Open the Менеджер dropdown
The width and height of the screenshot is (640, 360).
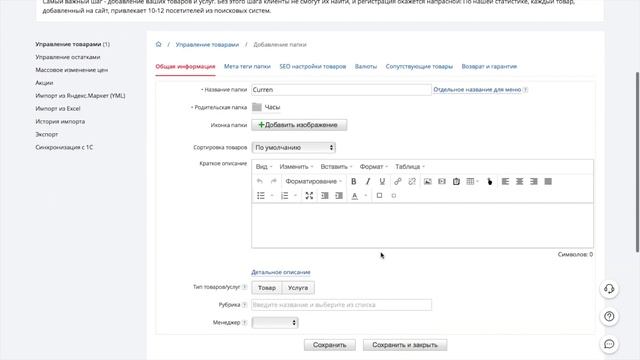275,323
